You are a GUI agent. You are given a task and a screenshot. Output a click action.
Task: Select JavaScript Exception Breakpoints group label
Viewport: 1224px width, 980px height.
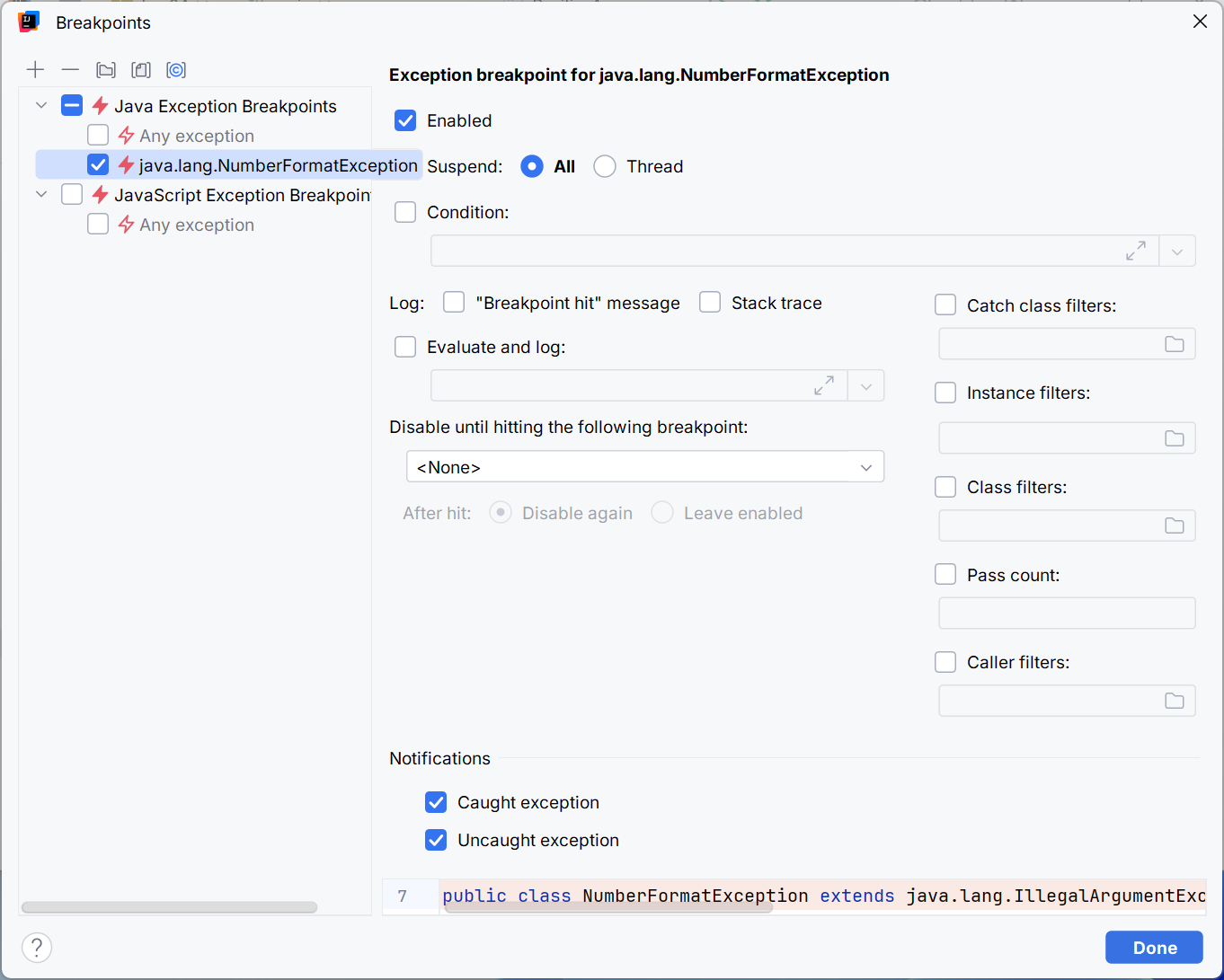pos(243,195)
